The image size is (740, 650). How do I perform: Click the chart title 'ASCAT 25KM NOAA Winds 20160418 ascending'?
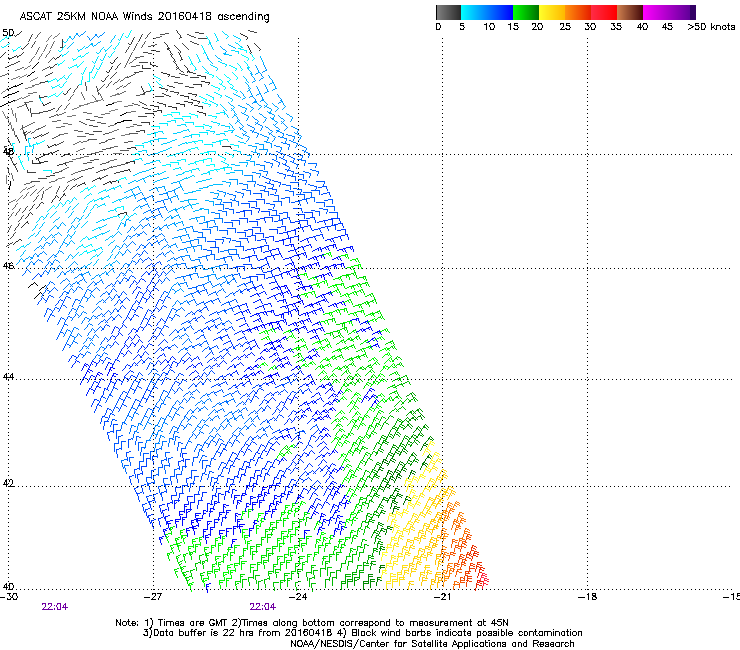[x=144, y=17]
